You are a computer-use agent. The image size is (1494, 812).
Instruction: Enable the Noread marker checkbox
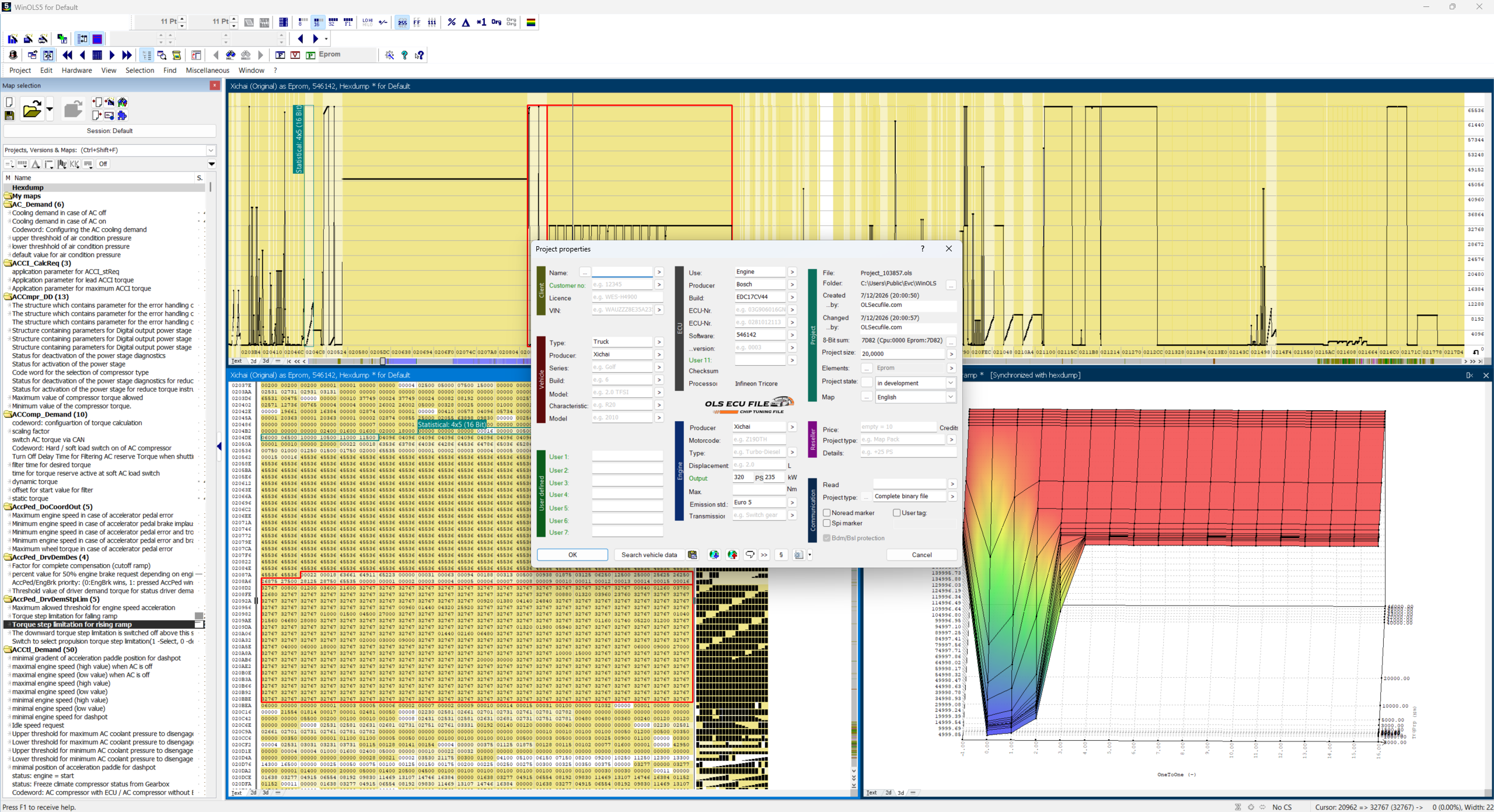(x=826, y=513)
